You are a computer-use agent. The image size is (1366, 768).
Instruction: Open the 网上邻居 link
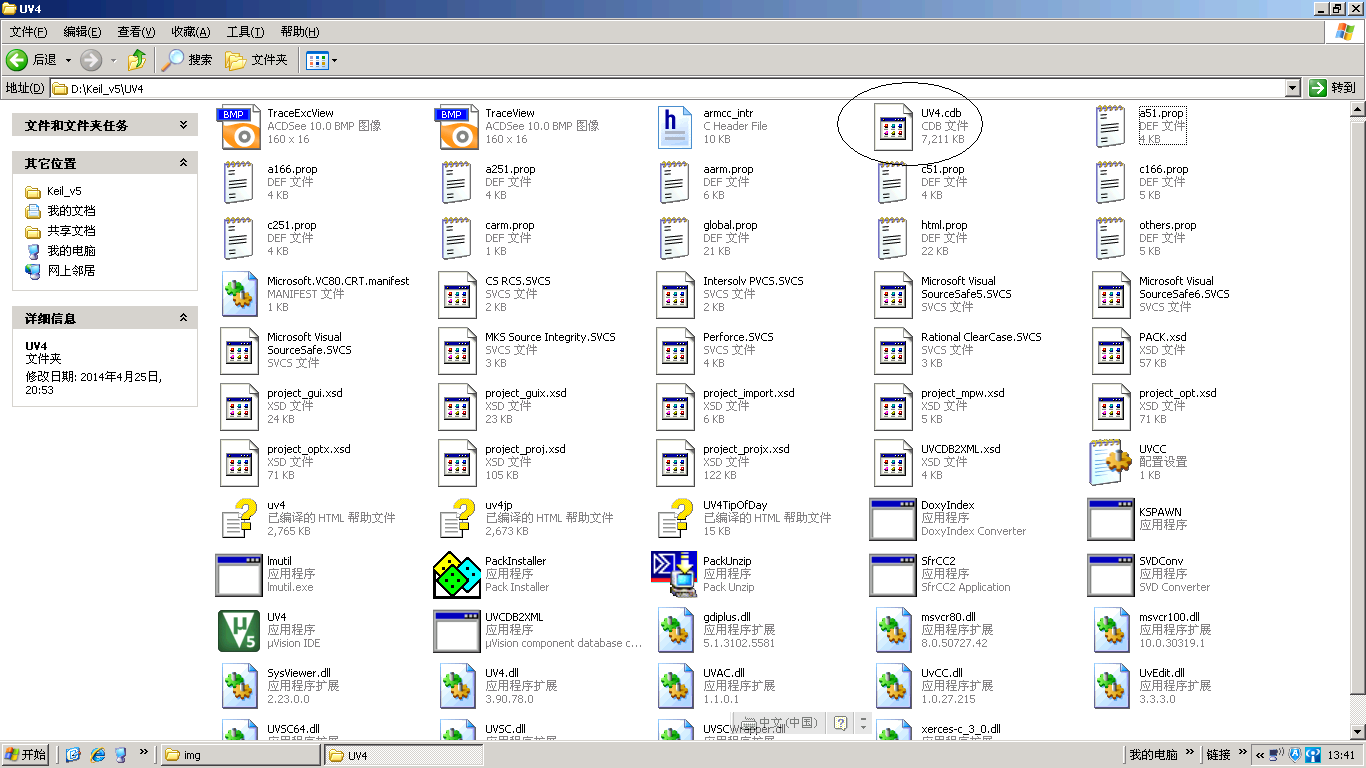(61, 271)
